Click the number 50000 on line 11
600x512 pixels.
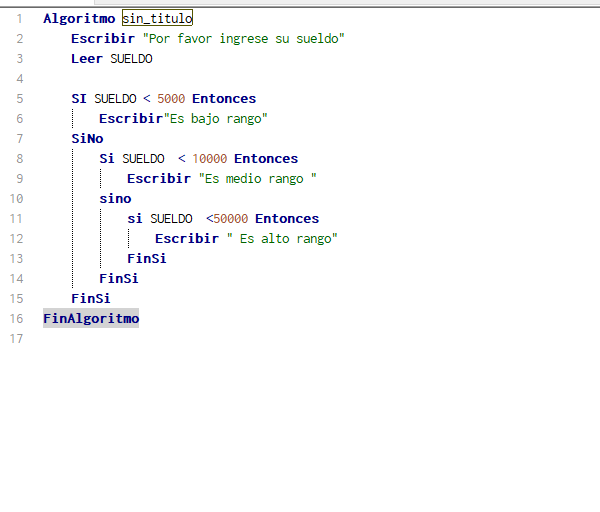[231, 218]
